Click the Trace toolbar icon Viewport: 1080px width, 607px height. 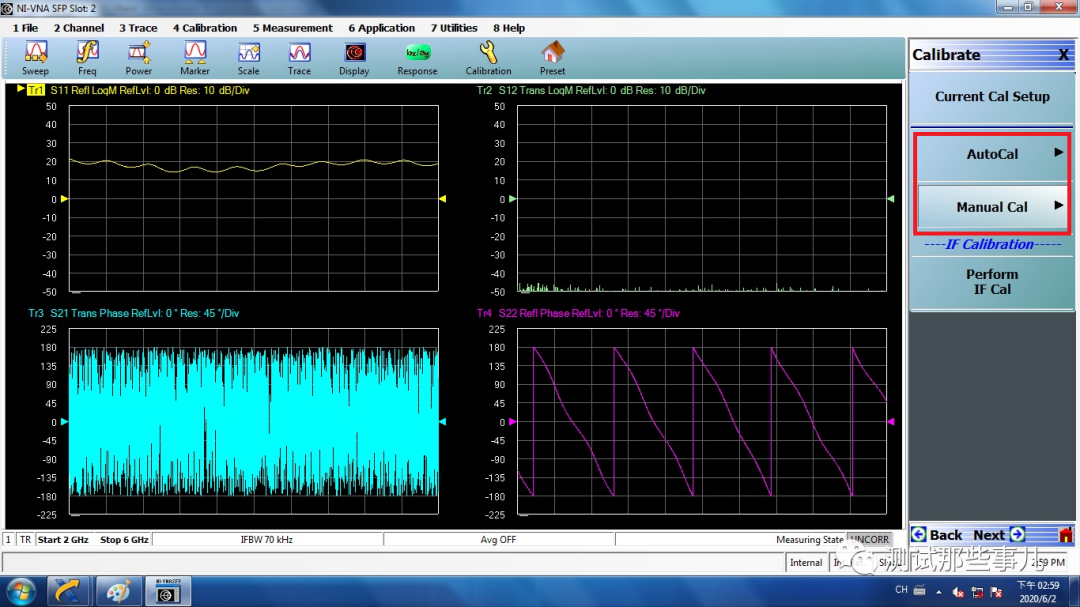point(299,58)
